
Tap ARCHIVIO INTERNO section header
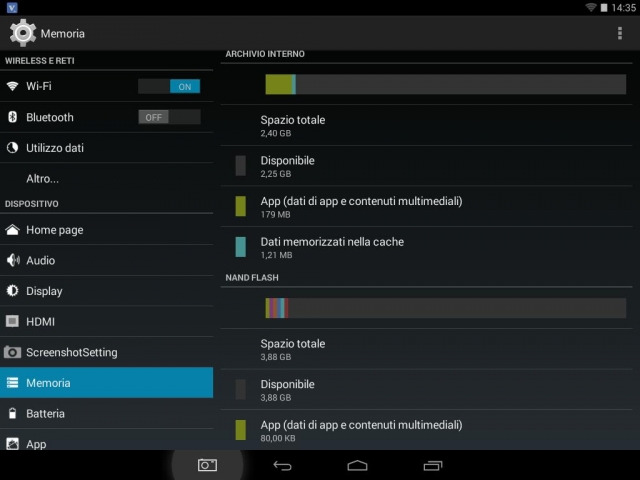pyautogui.click(x=265, y=54)
